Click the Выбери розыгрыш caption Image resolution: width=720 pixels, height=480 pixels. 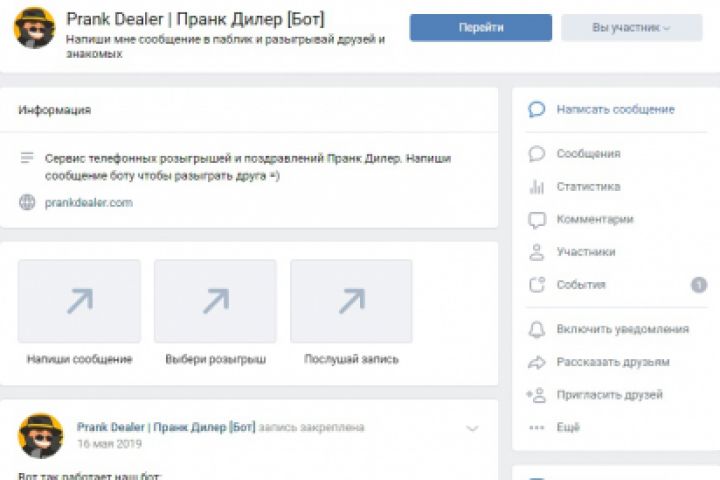[215, 359]
